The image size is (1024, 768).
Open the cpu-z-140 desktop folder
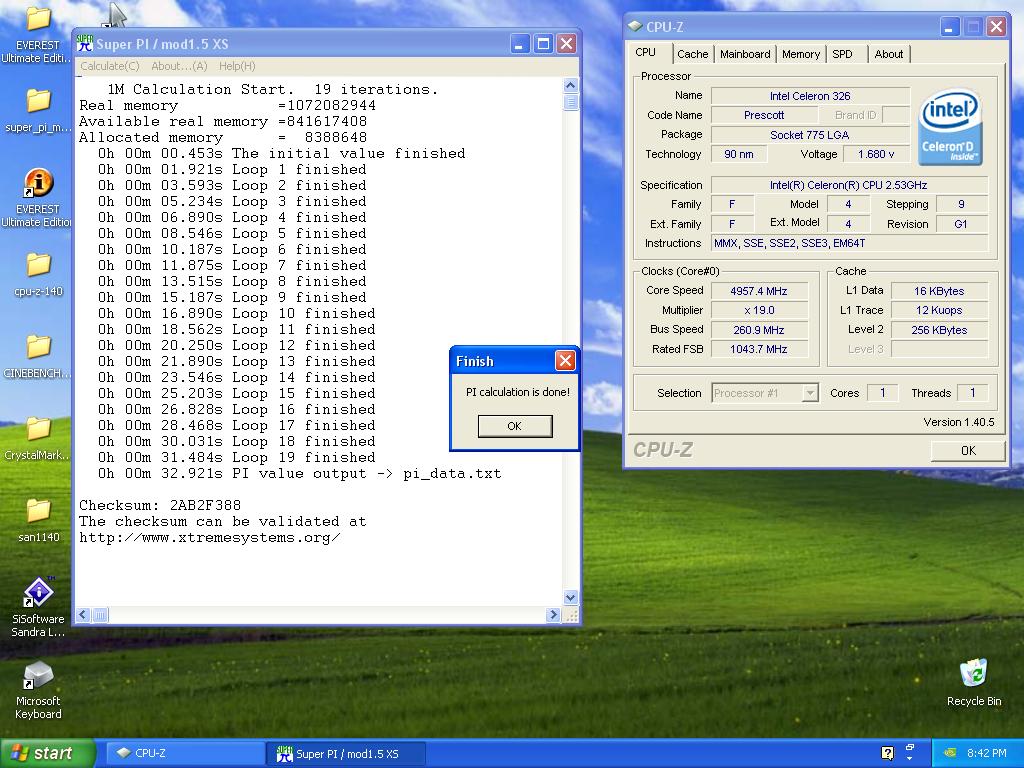(38, 265)
